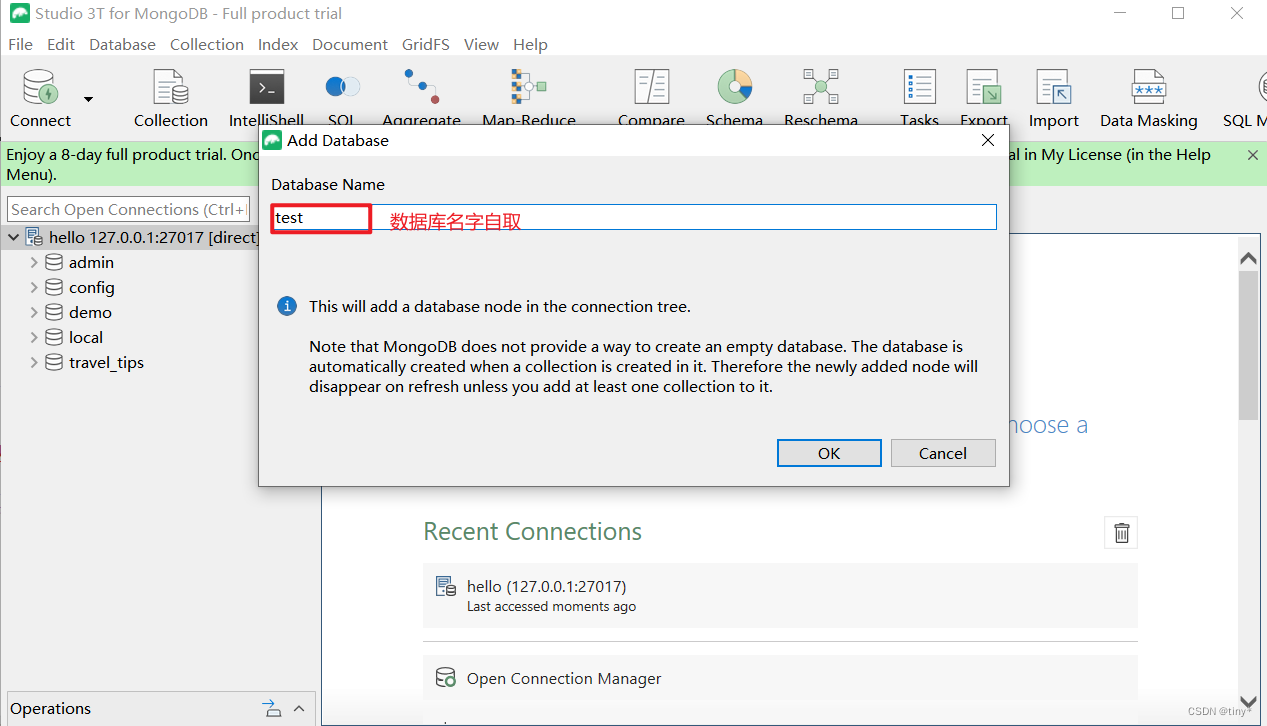The width and height of the screenshot is (1267, 726).
Task: Expand the admin database node
Action: pos(34,262)
